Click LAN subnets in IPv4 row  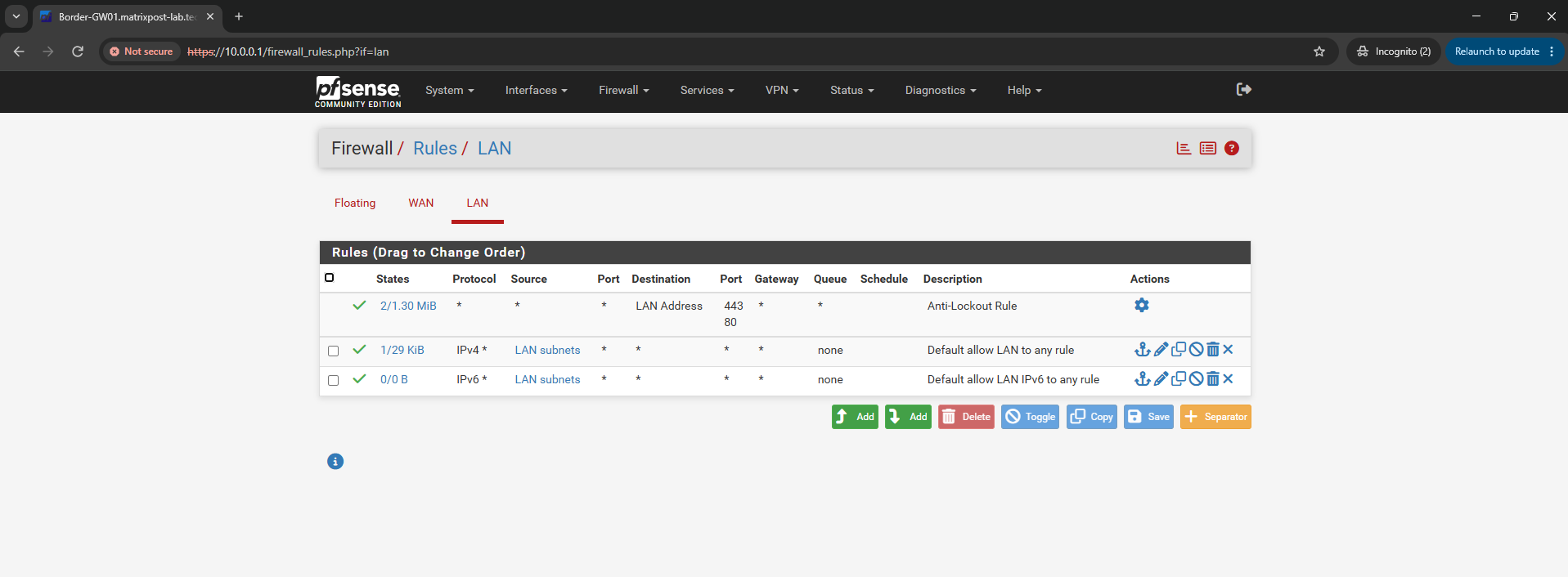pyautogui.click(x=547, y=350)
